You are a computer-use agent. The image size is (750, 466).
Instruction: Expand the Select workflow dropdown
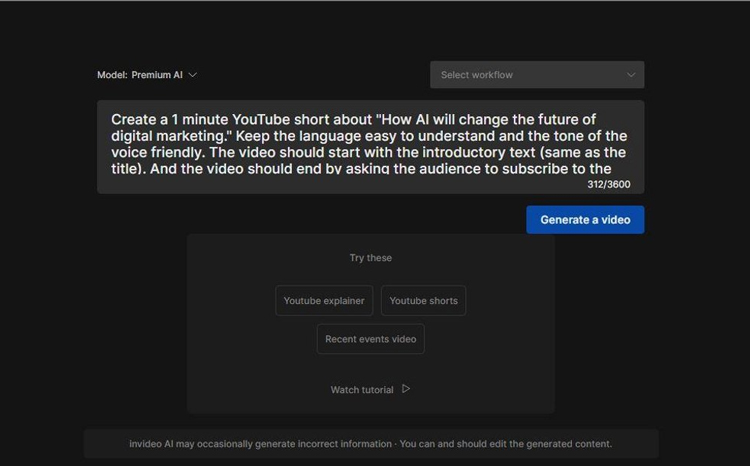536,75
